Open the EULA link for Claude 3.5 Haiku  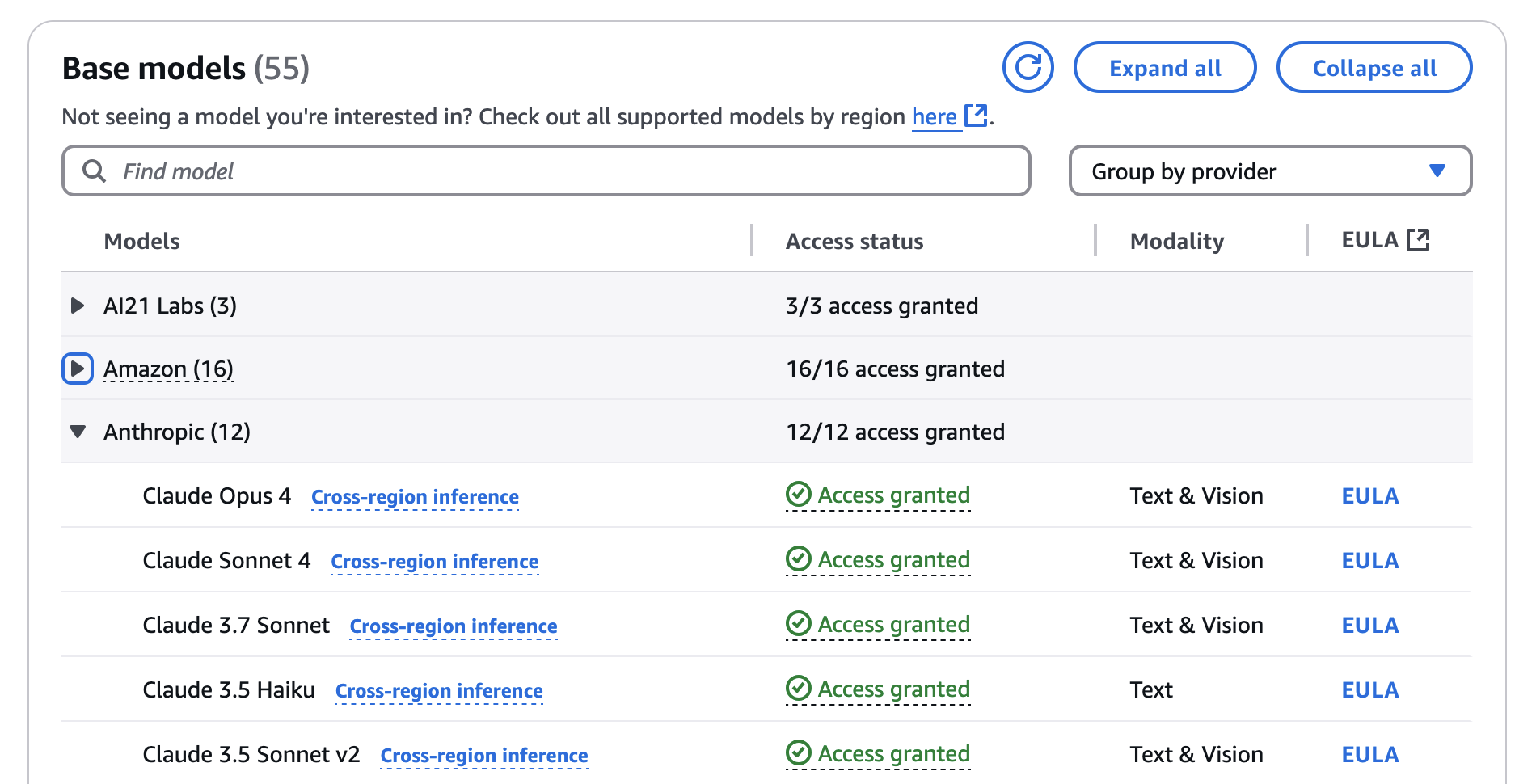[1369, 690]
